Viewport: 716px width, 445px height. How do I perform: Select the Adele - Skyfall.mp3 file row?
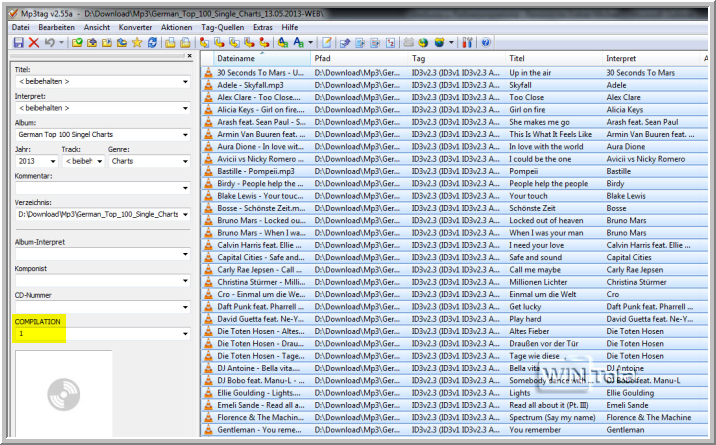(x=254, y=86)
